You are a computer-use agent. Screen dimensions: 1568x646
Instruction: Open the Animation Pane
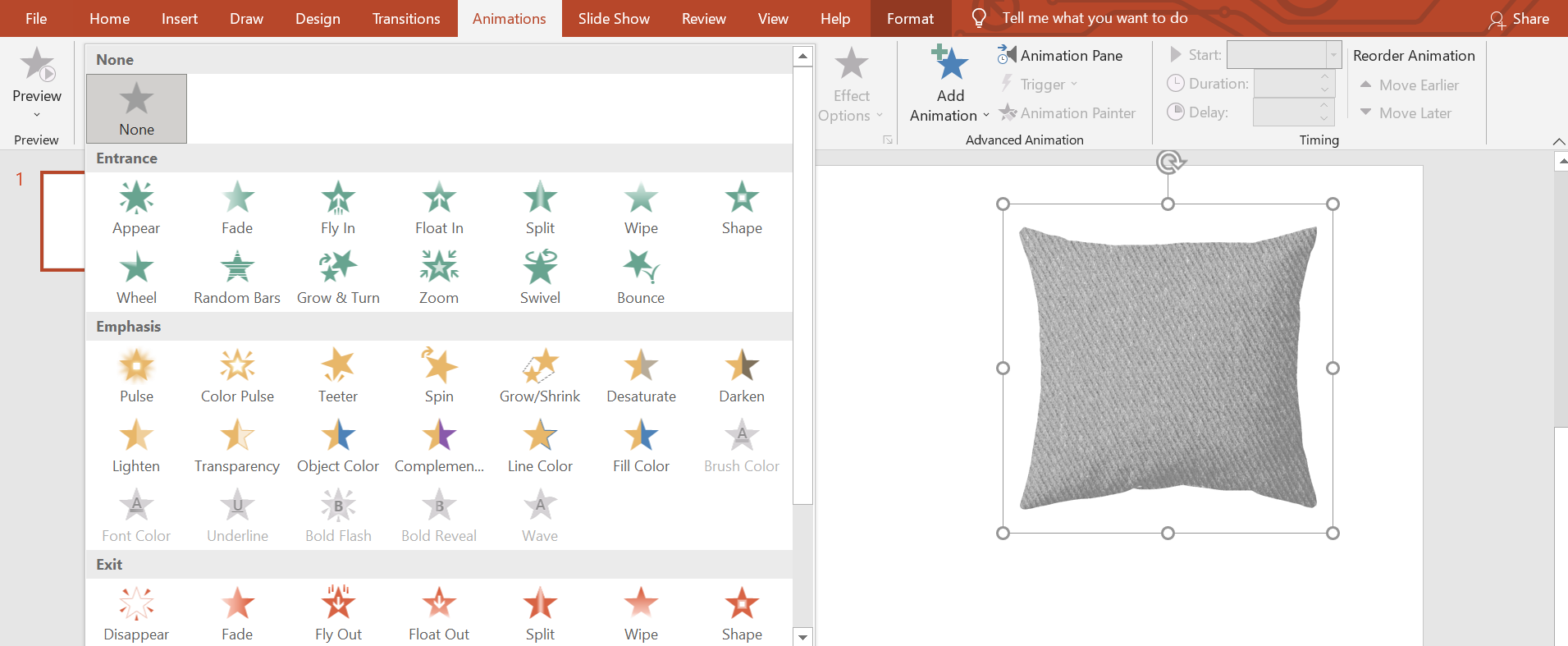pos(1060,55)
